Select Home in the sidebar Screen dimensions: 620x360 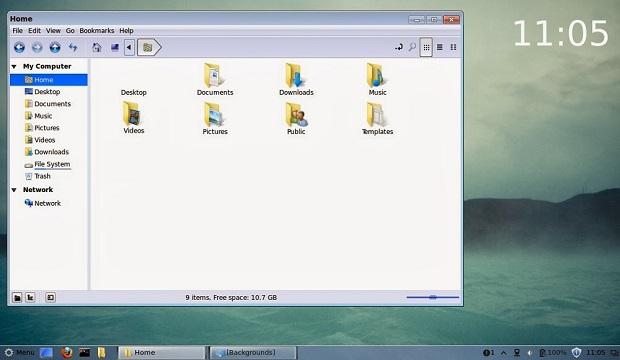point(49,80)
